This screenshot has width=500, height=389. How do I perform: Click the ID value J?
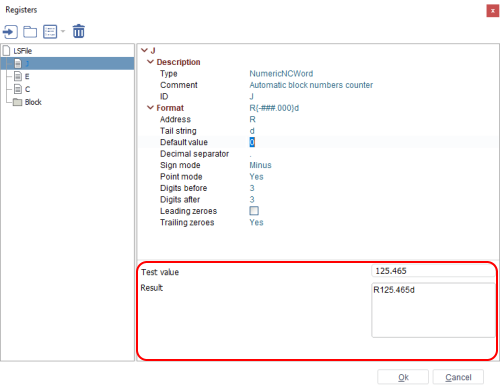tap(252, 97)
